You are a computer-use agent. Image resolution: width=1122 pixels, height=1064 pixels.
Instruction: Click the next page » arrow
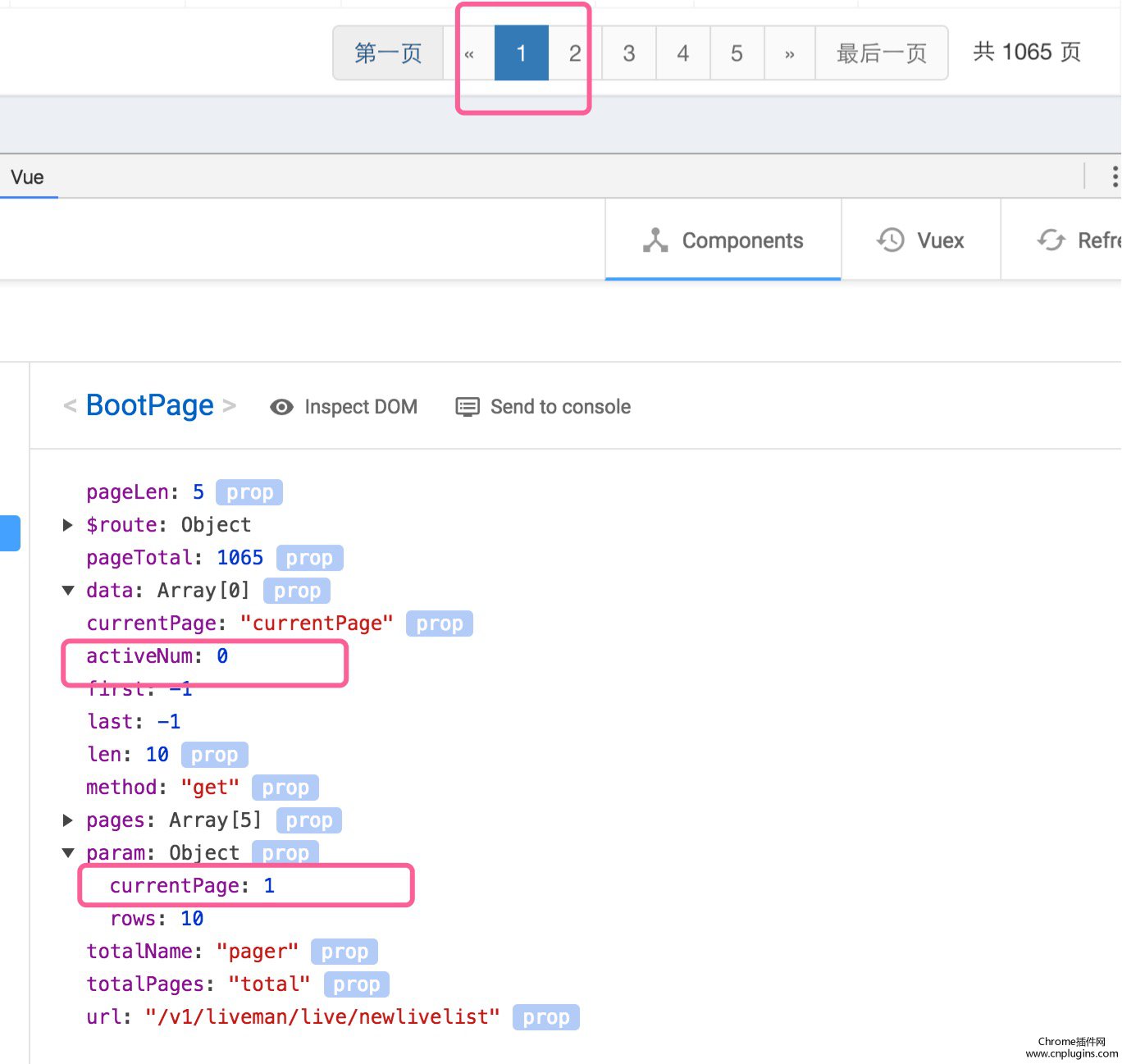[790, 53]
